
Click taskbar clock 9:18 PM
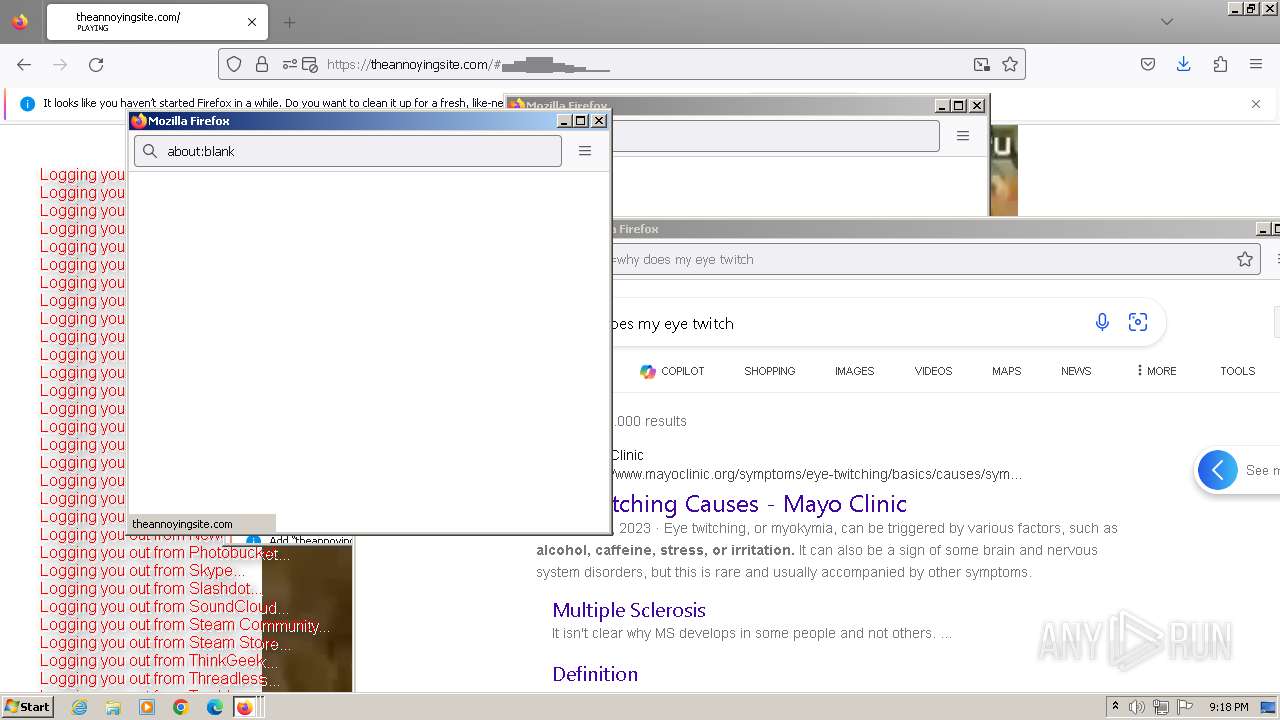(x=1229, y=707)
